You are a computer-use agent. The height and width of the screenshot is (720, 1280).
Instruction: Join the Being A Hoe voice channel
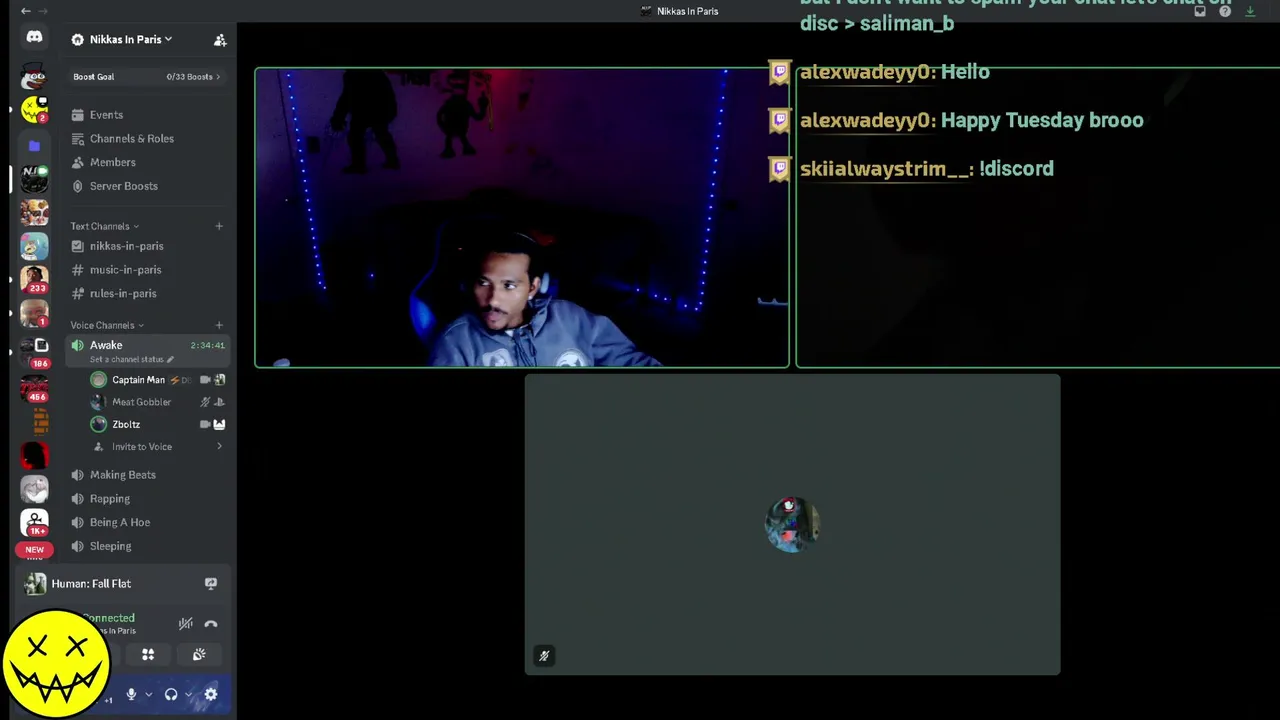(x=148, y=523)
